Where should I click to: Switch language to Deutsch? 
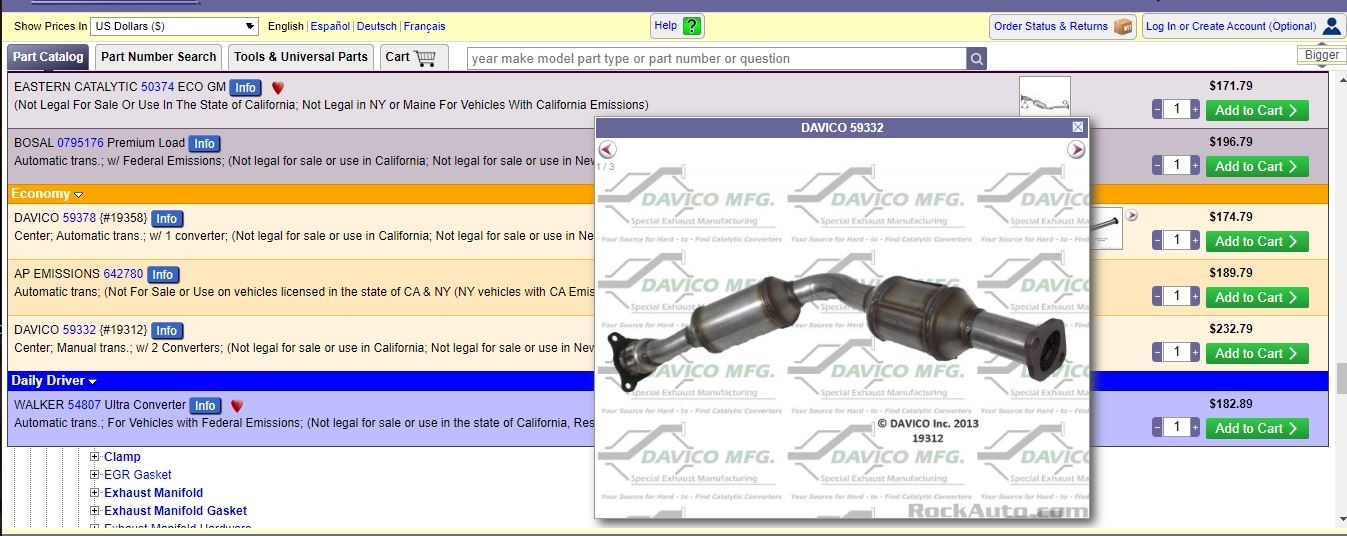click(x=377, y=26)
